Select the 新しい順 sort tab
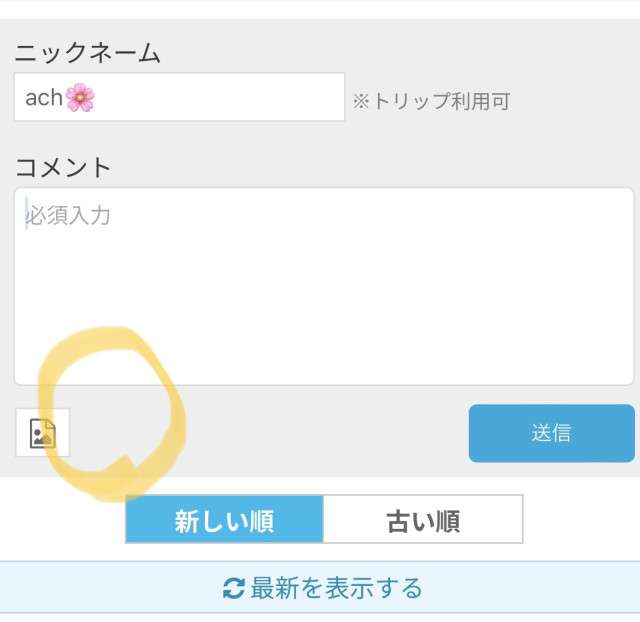Image resolution: width=640 pixels, height=622 pixels. coord(224,520)
